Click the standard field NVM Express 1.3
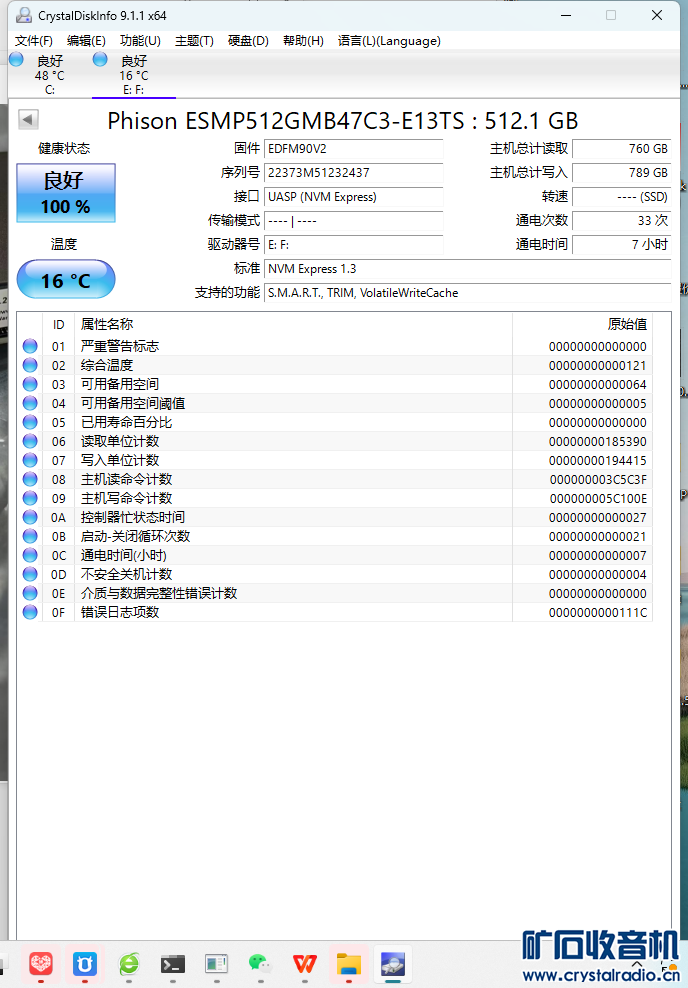 click(x=467, y=268)
